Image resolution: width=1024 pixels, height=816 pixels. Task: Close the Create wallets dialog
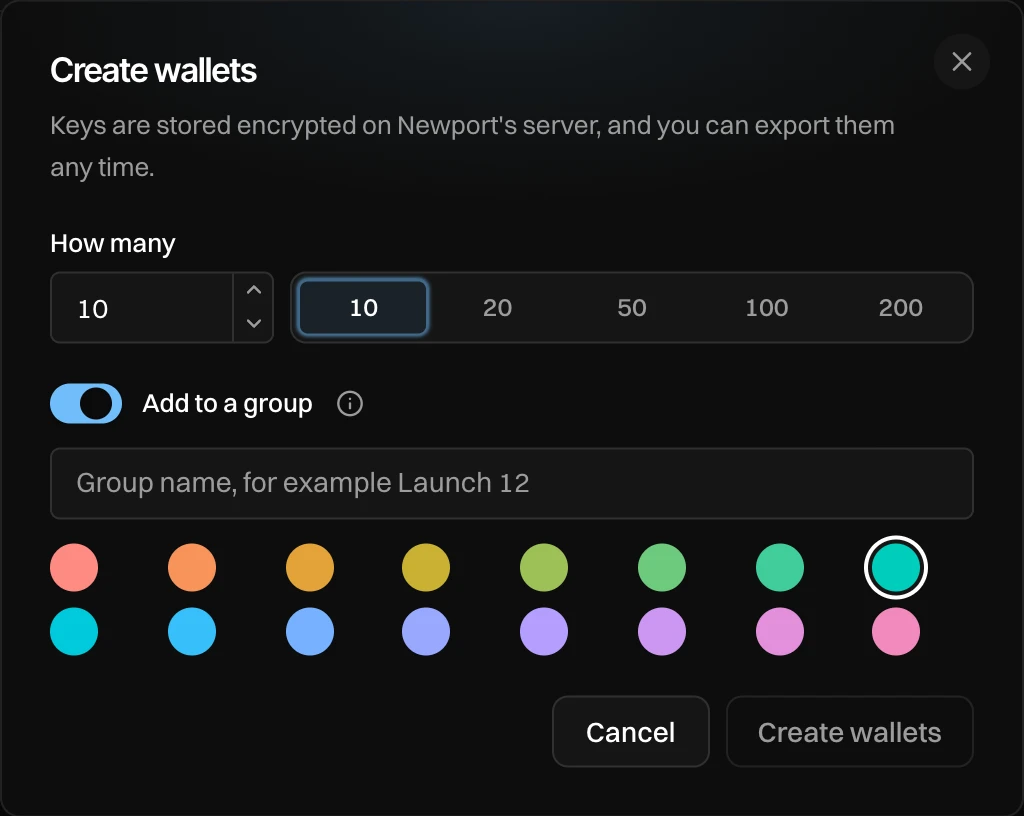click(961, 62)
